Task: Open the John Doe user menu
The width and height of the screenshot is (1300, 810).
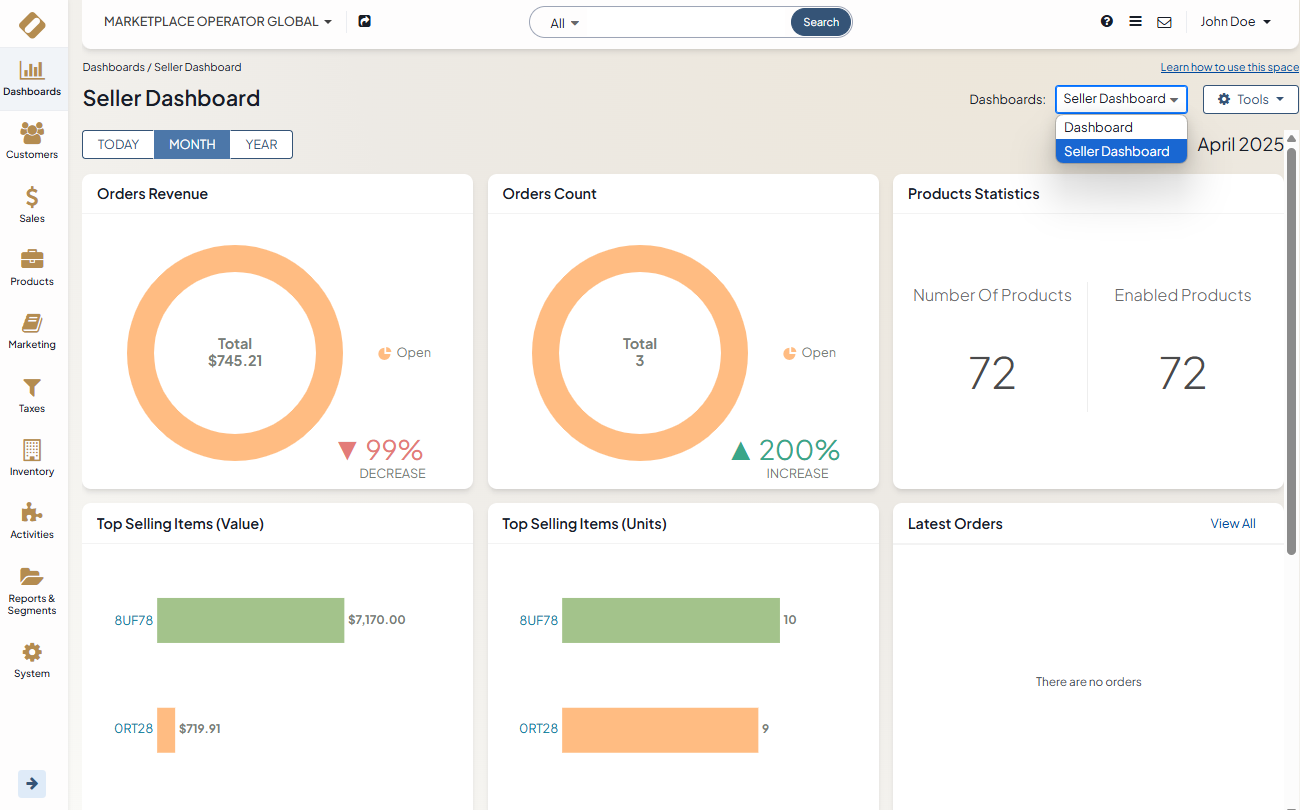Action: [1235, 21]
